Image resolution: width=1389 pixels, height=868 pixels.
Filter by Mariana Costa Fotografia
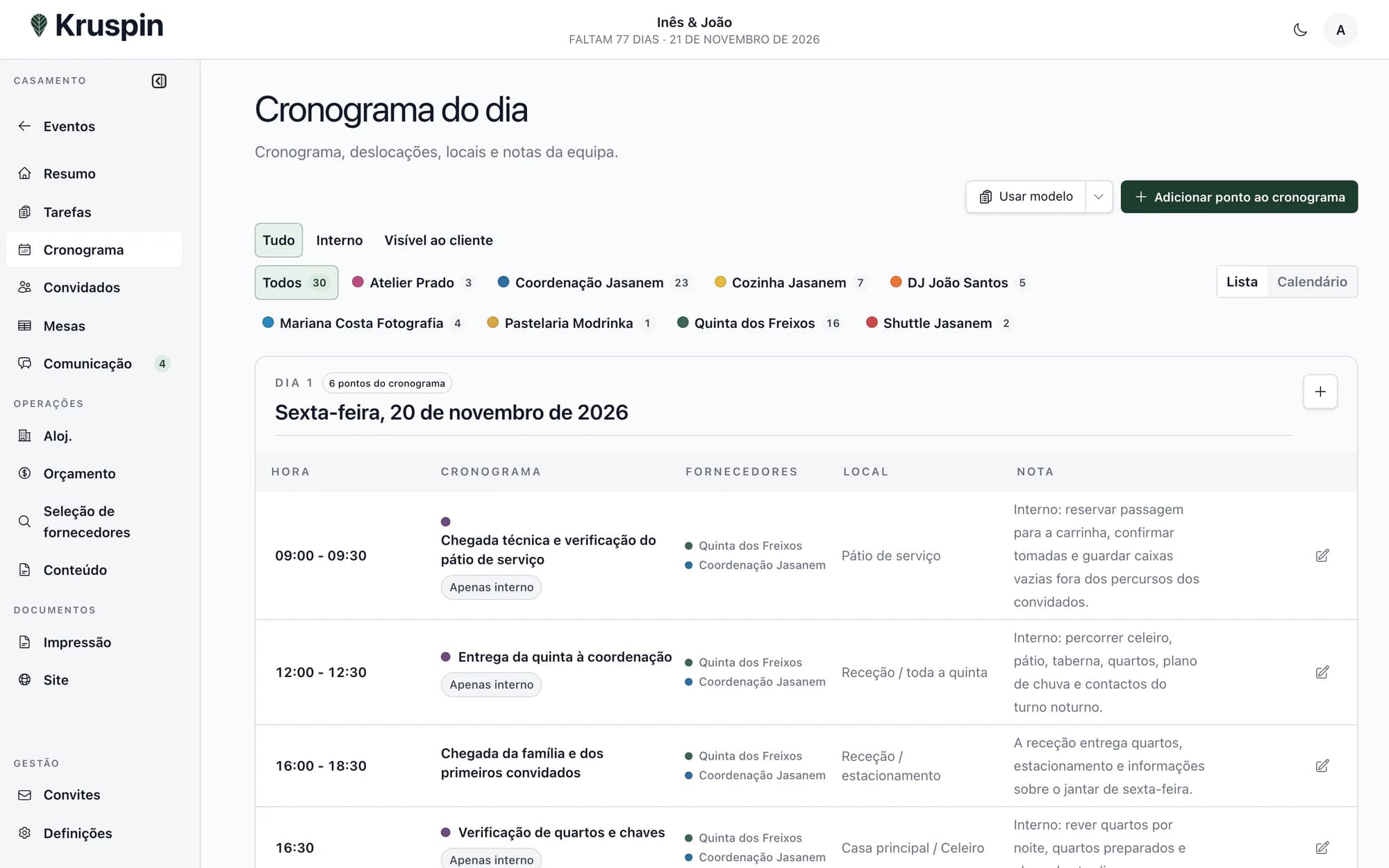(363, 323)
